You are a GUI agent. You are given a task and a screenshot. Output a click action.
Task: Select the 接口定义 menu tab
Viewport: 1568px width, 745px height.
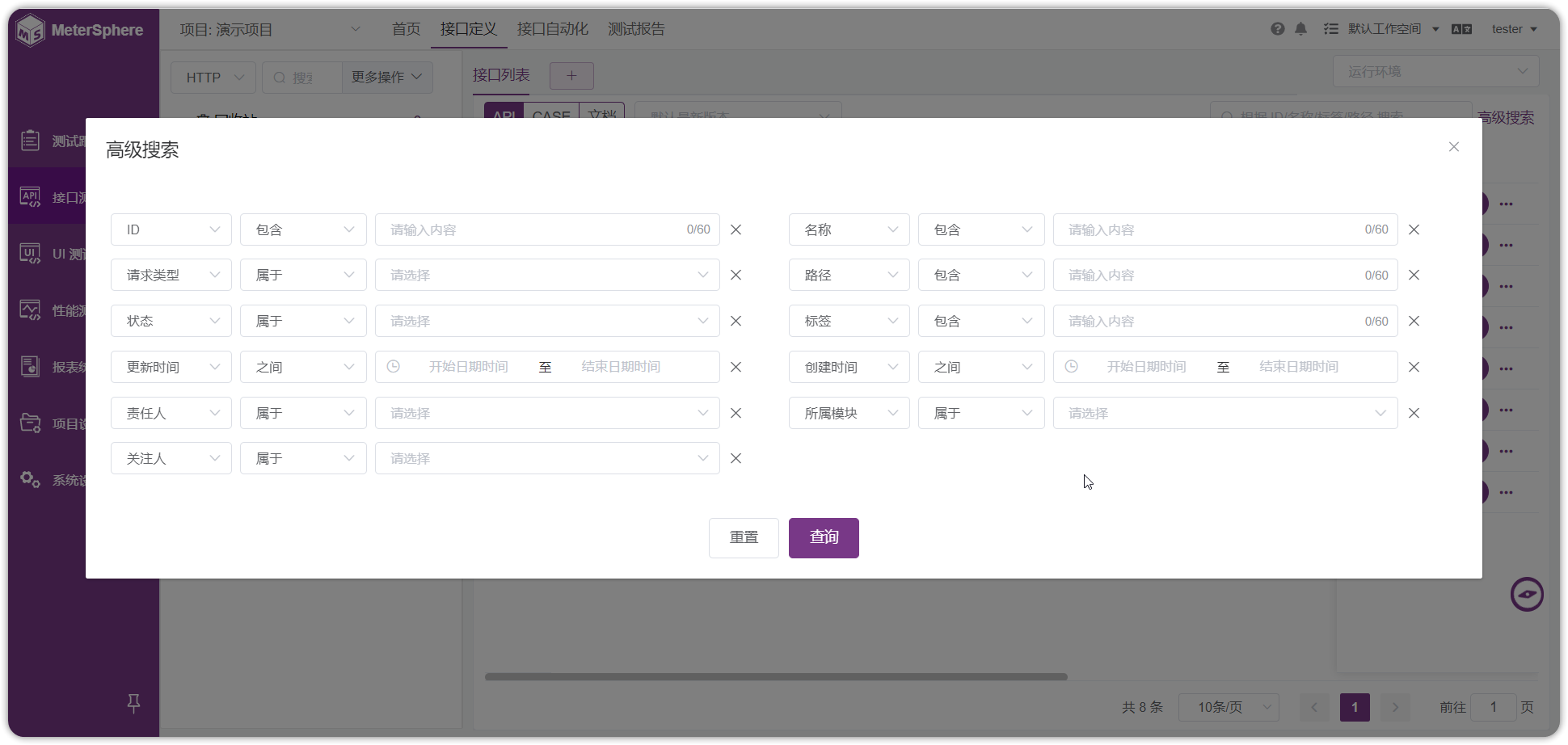click(469, 29)
